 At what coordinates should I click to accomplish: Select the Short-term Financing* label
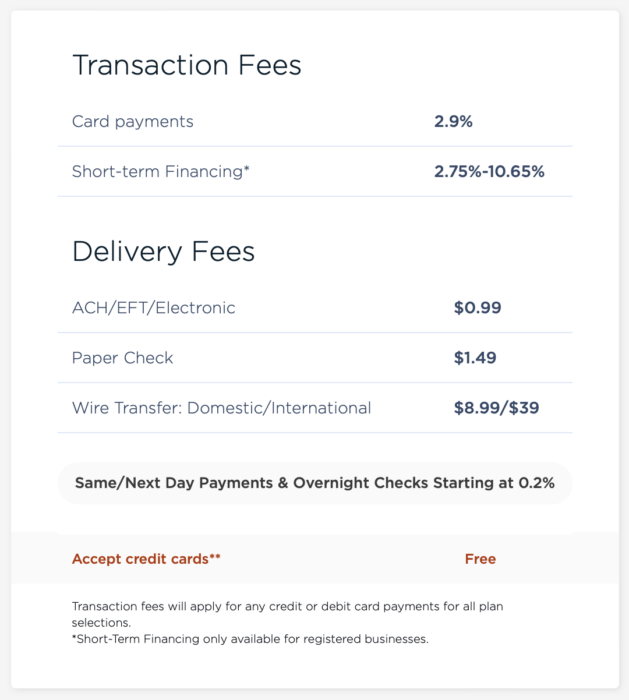(161, 171)
